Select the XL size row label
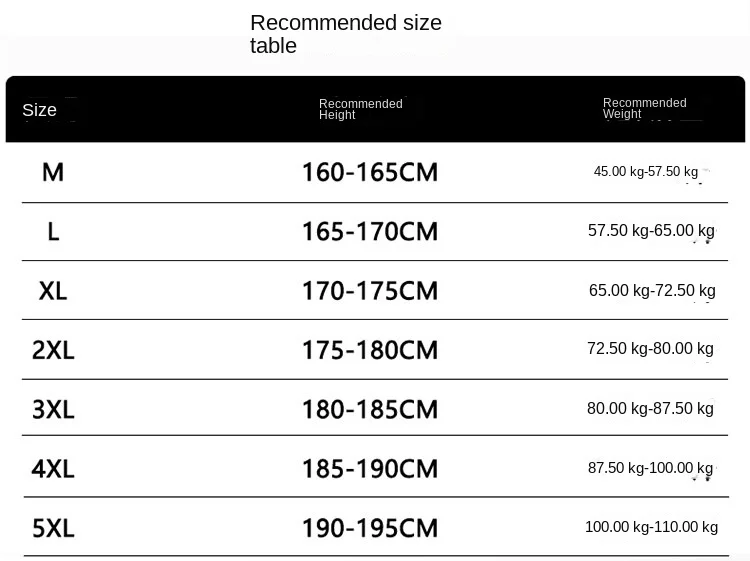The width and height of the screenshot is (750, 561). coord(53,291)
